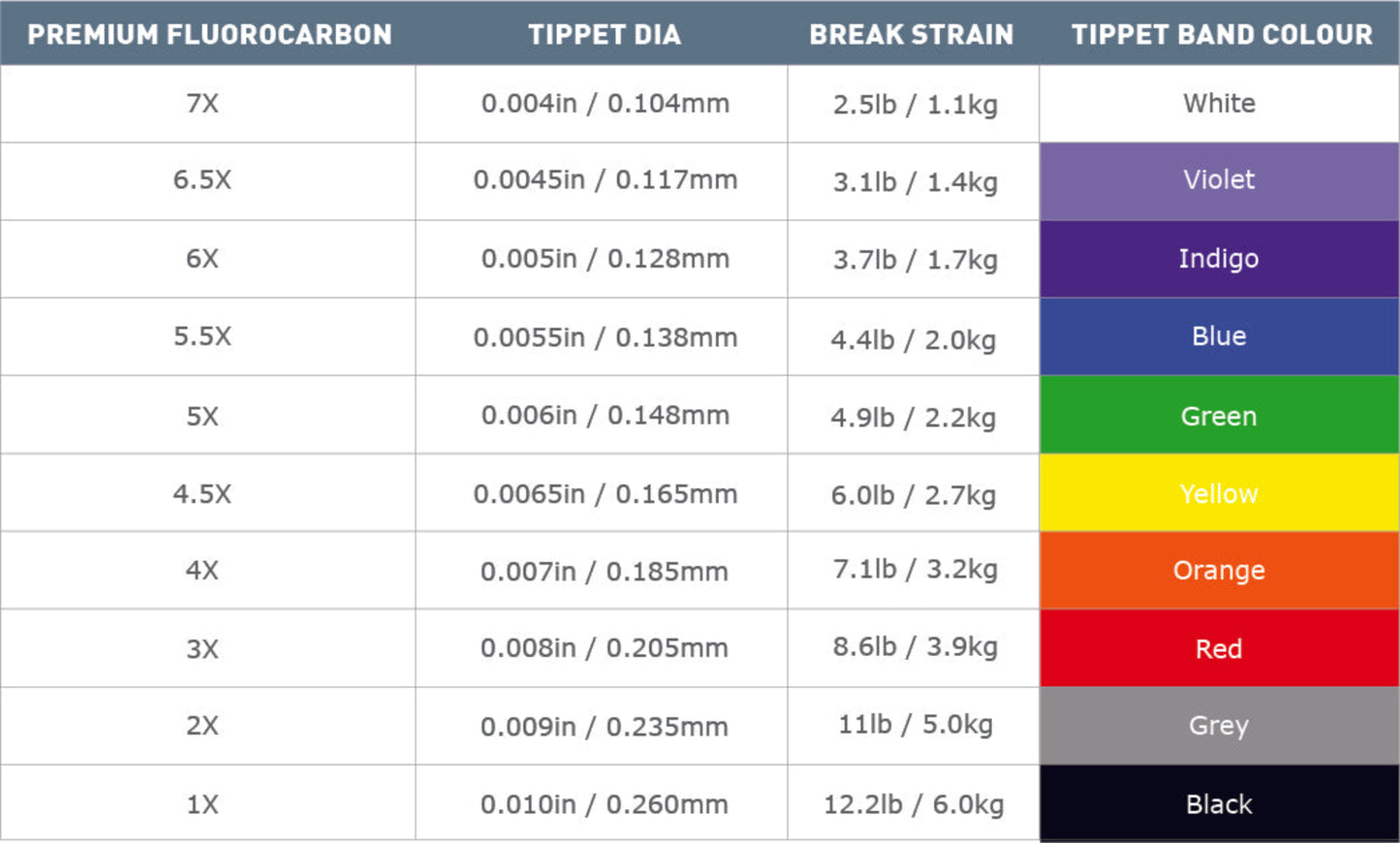Click the Orange tippet band swatch
This screenshot has width=1400, height=843.
1219,571
